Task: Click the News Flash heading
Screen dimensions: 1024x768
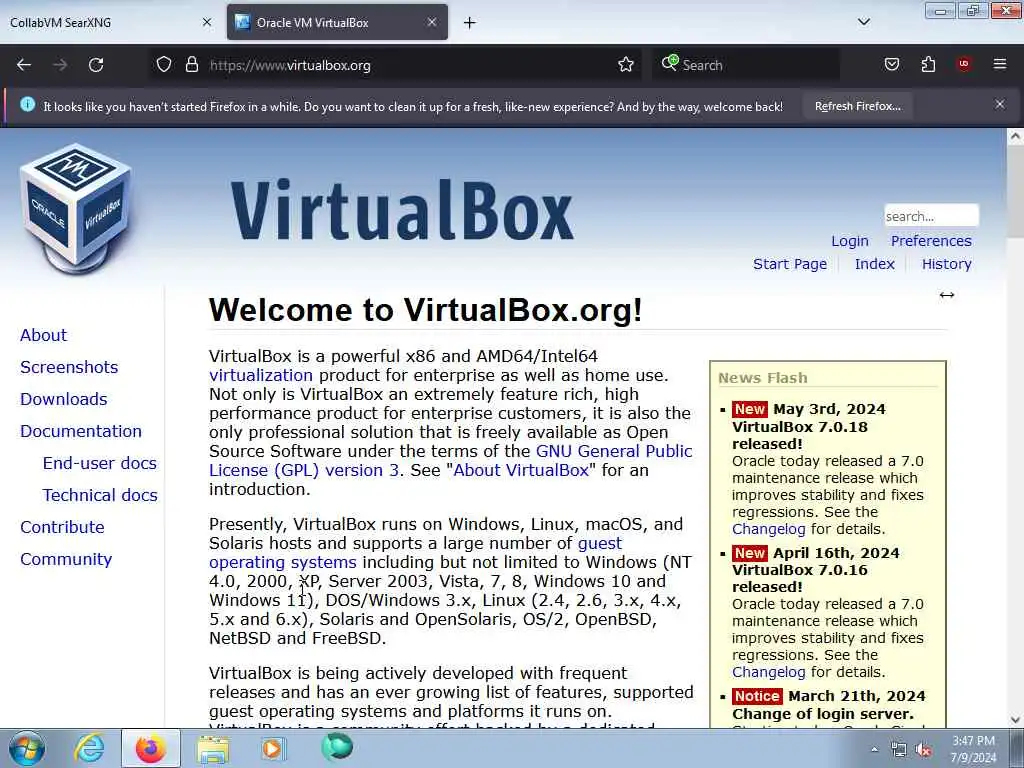Action: (763, 378)
